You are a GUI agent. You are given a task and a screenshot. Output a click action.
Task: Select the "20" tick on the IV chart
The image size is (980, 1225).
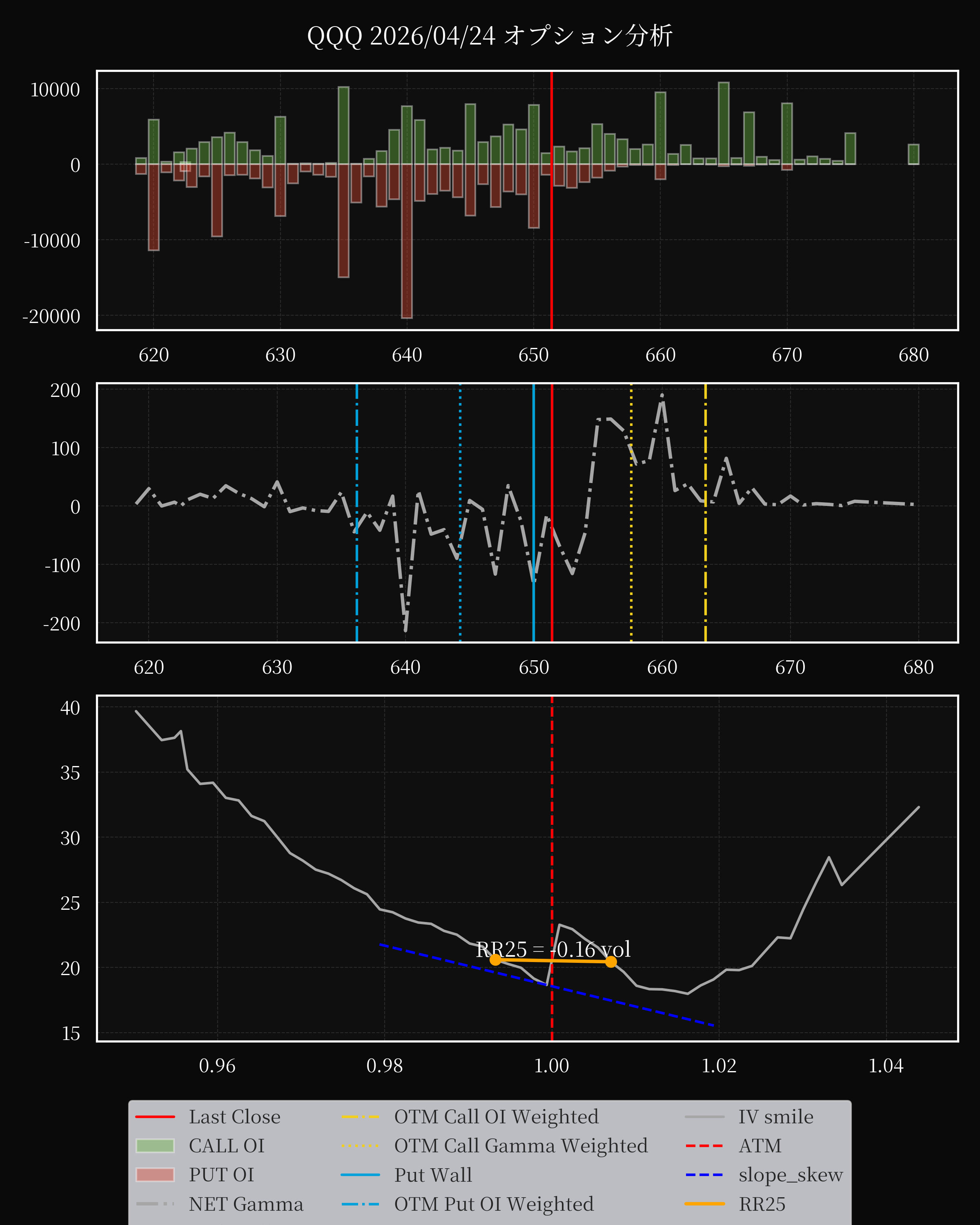pyautogui.click(x=71, y=968)
